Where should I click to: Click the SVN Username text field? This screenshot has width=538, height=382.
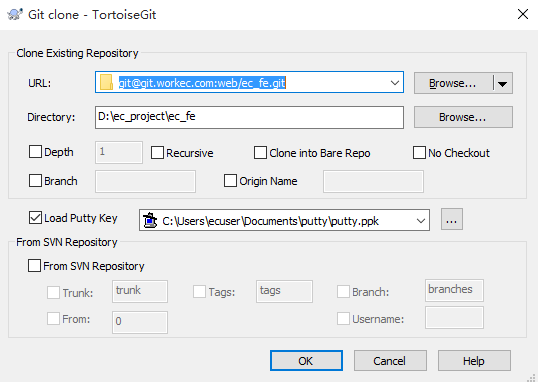[455, 318]
